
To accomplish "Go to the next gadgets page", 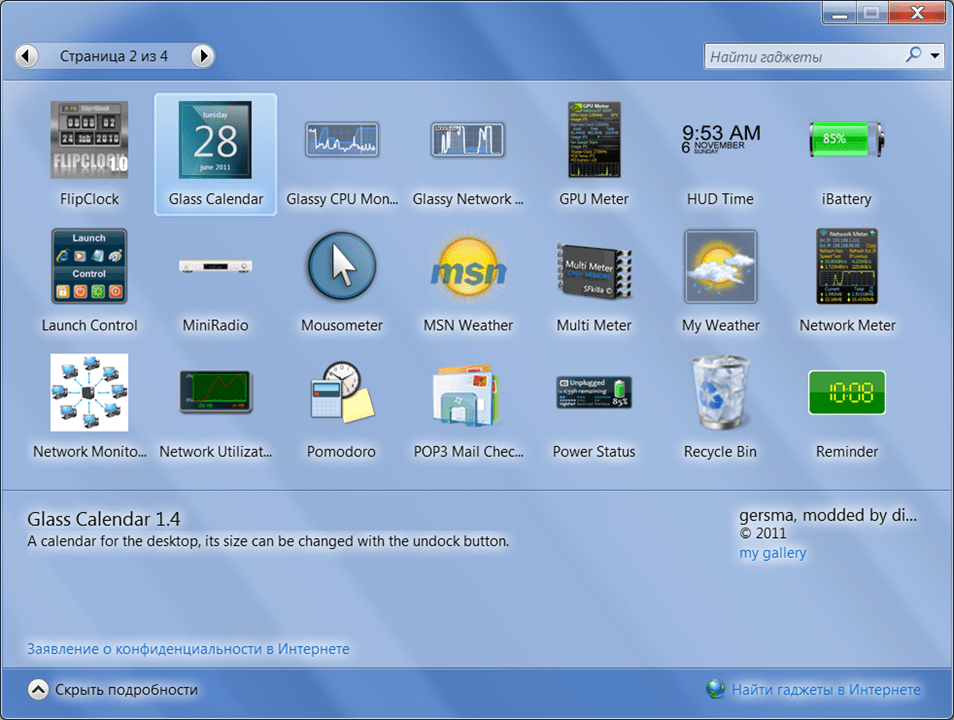I will tap(203, 56).
